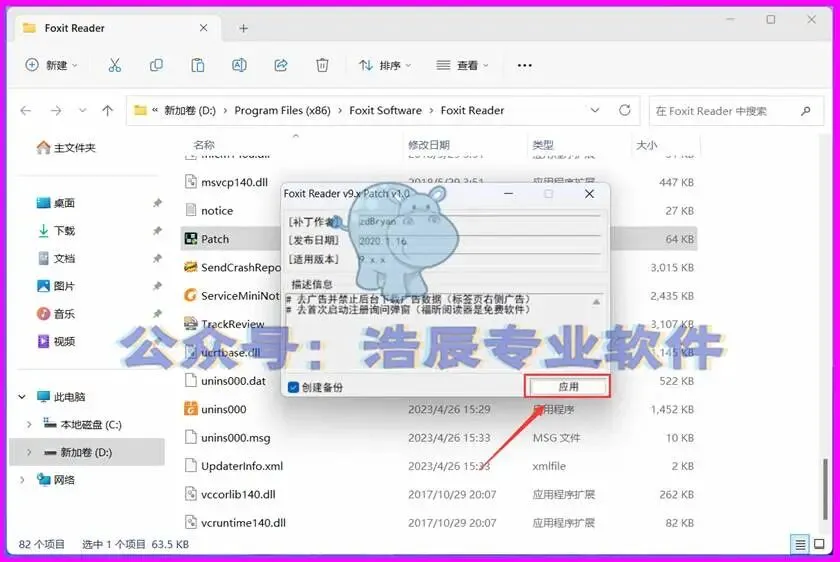Select the Patch application file

tap(215, 239)
